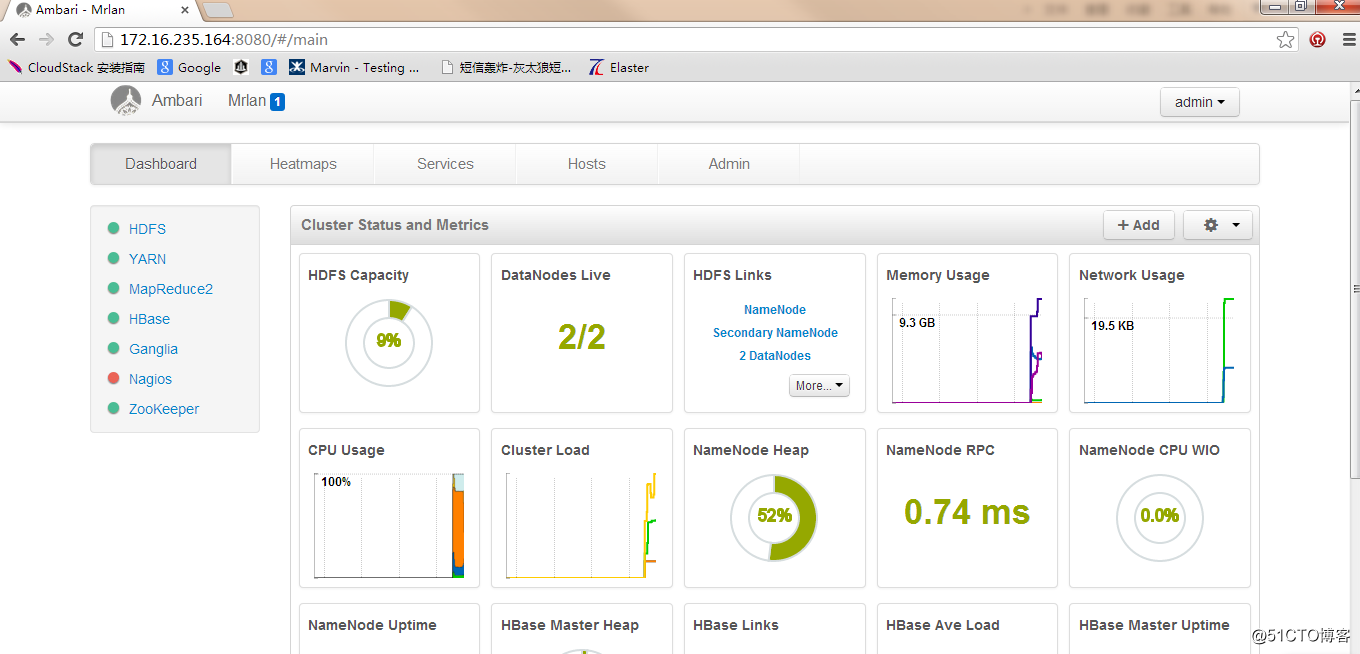1360x654 pixels.
Task: Open MapReduce2 service from sidebar
Action: pos(171,289)
